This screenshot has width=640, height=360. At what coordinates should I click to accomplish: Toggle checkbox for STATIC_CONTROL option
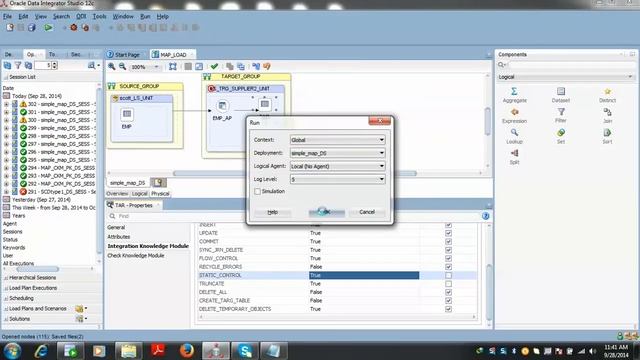[448, 276]
